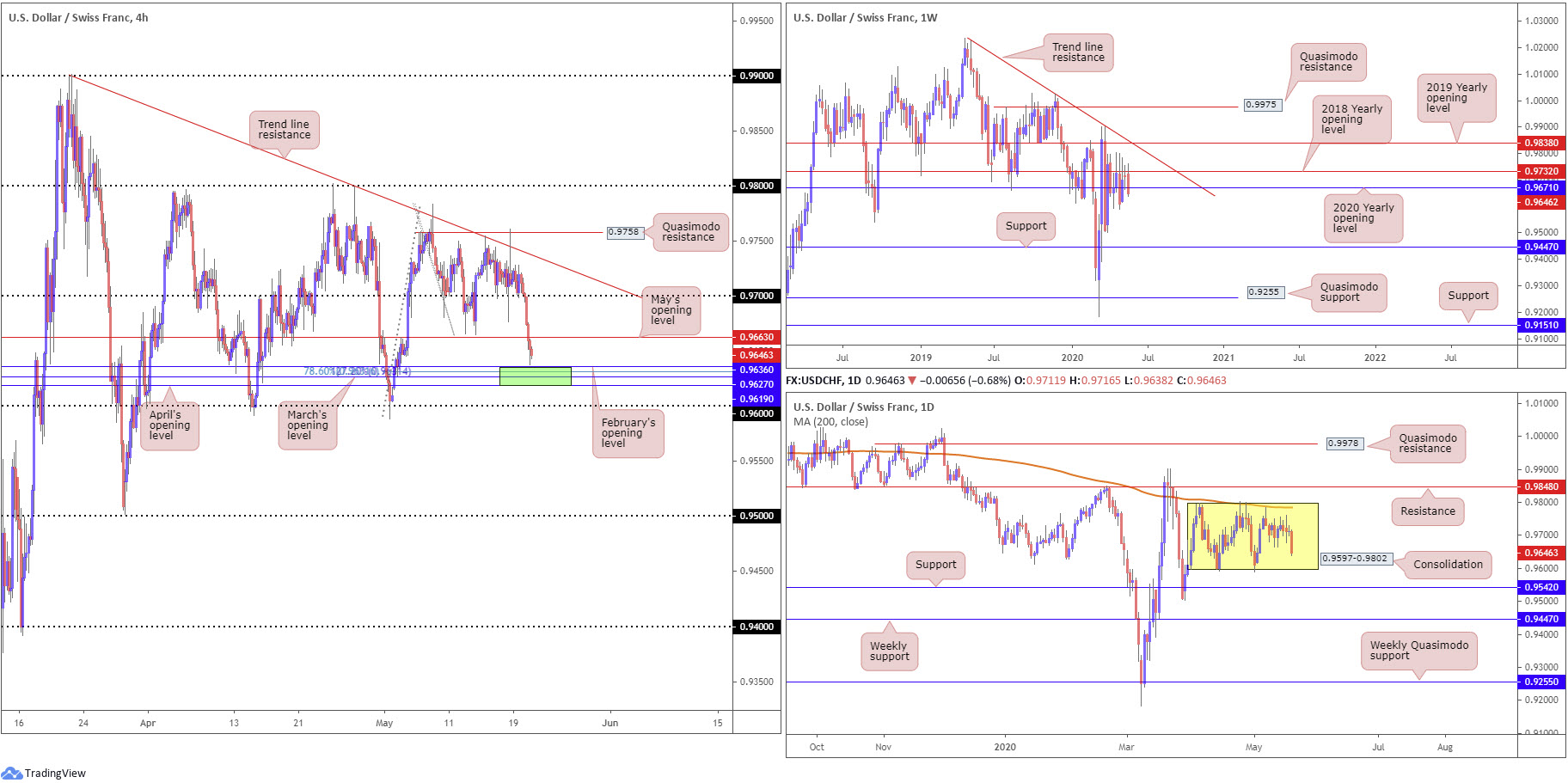Viewport: 1568px width, 783px height.
Task: Select the weekly chart title ending 1W
Action: coord(866,17)
